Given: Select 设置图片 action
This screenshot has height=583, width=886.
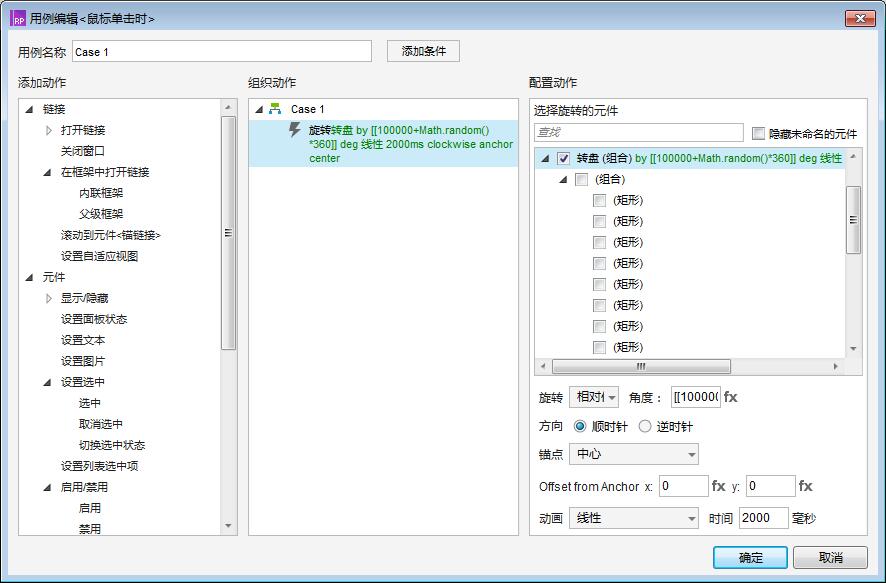Looking at the screenshot, I should click(83, 361).
